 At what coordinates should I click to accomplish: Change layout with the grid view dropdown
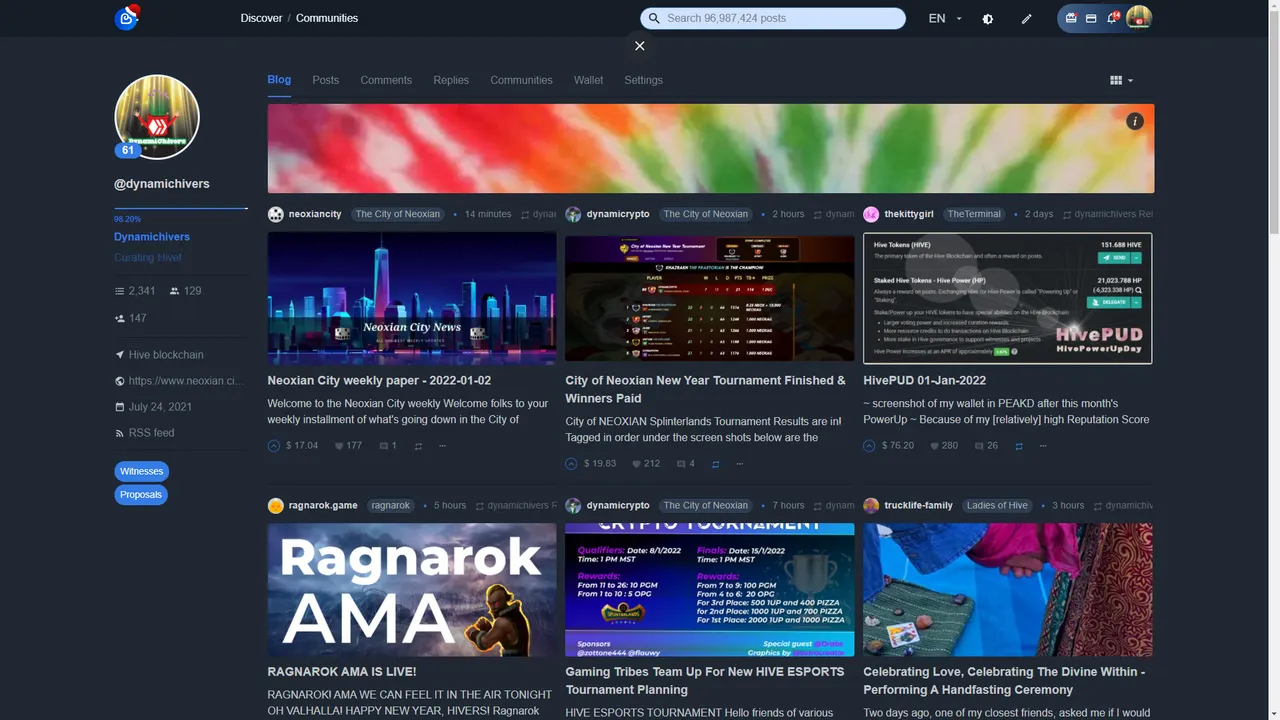pos(1122,80)
